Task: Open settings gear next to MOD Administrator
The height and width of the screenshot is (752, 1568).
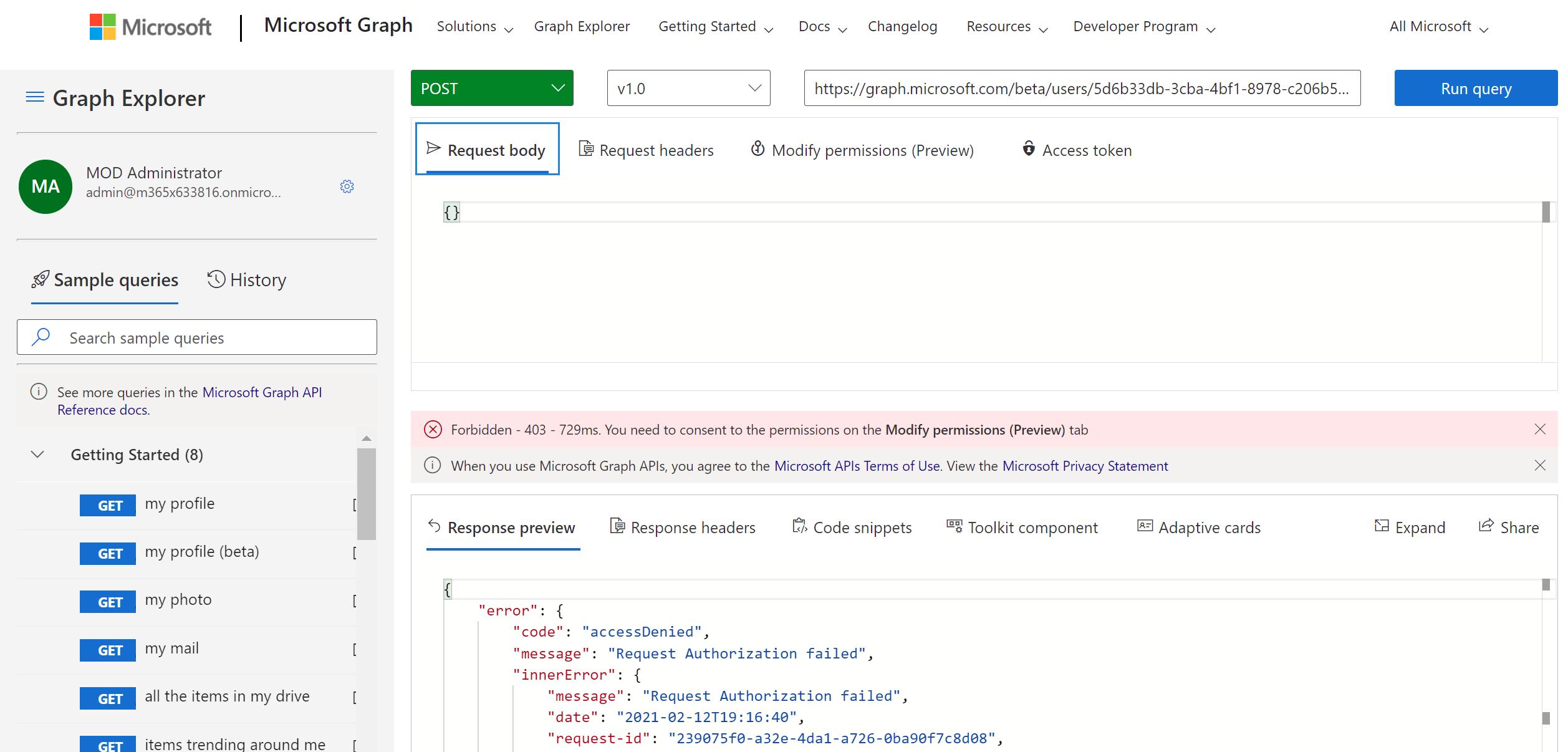Action: pyautogui.click(x=347, y=186)
